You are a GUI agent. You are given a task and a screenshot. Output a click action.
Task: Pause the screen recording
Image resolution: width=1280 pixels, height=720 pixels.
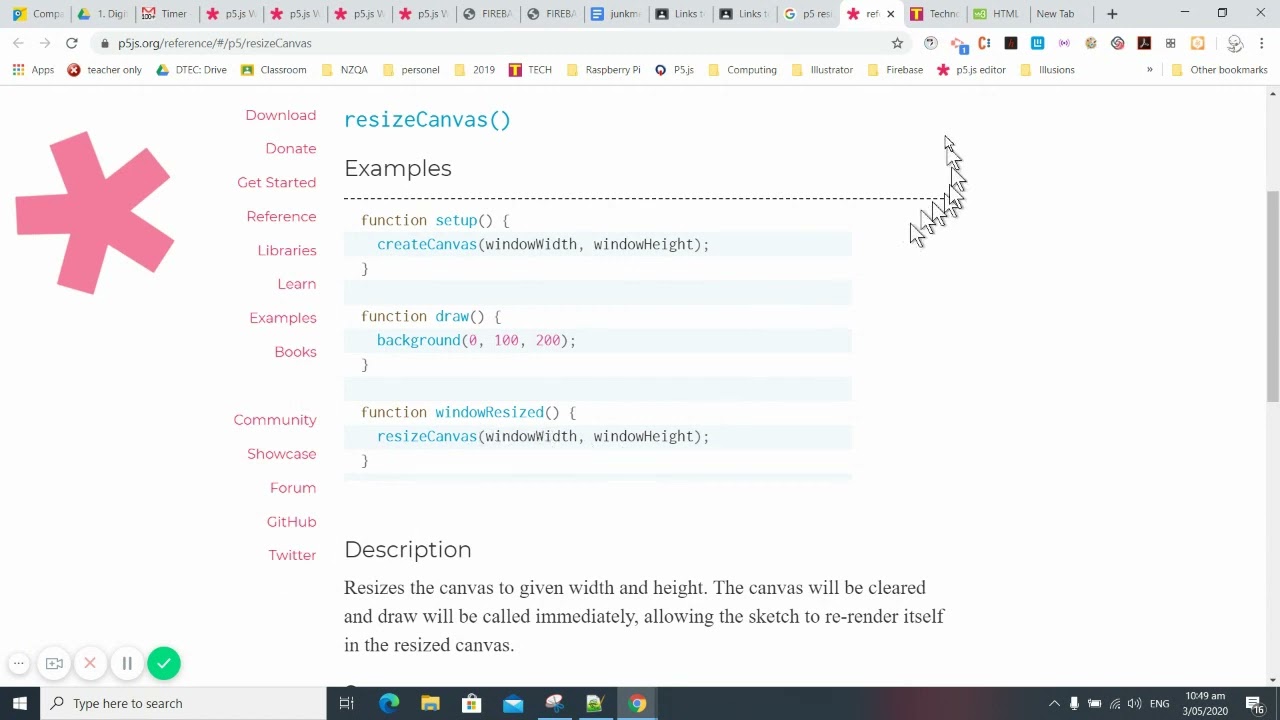[127, 663]
